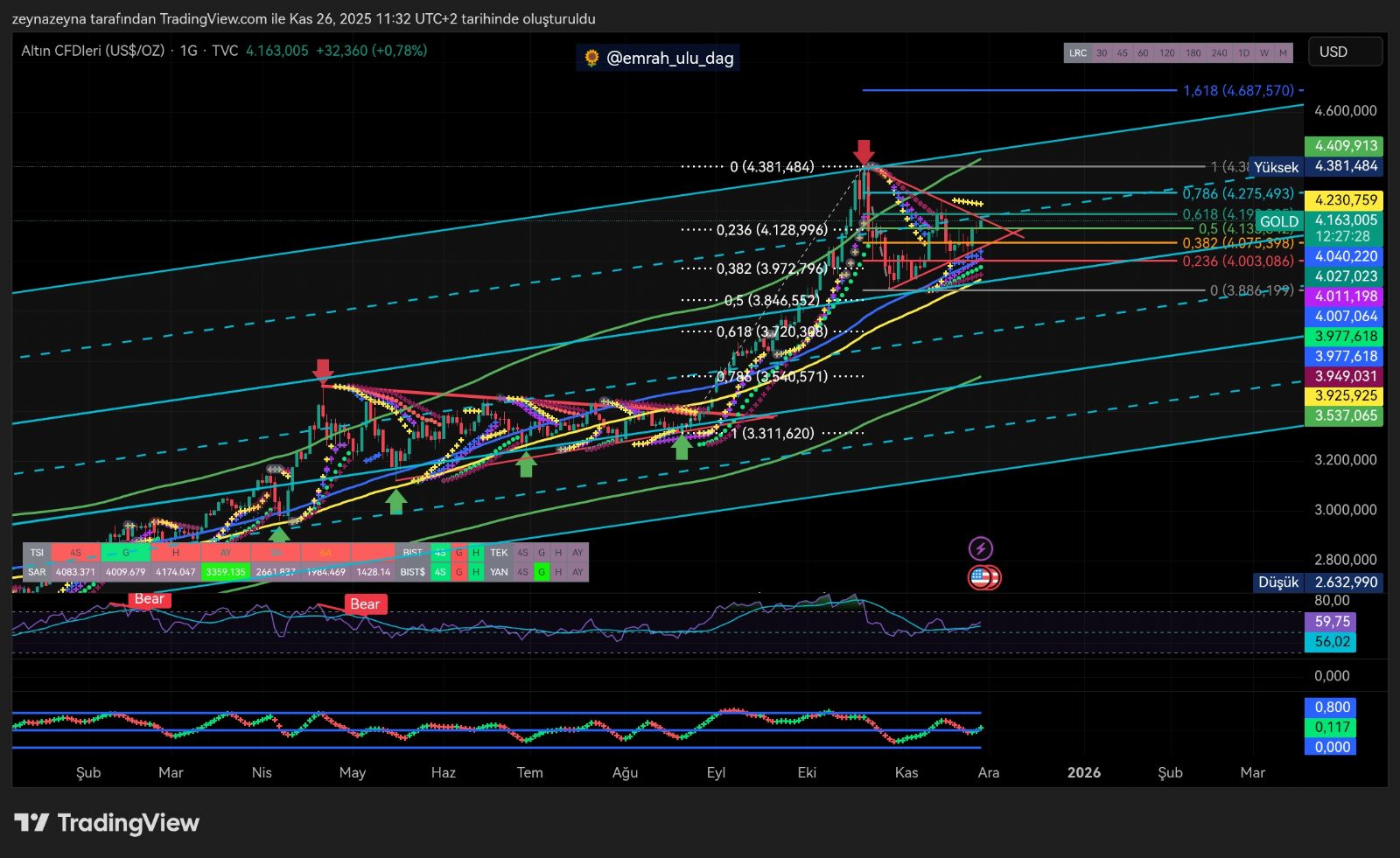Screen dimensions: 1400x858
Task: Click the sunflower icon beside @emrah_ulu_dag
Action: 591,58
